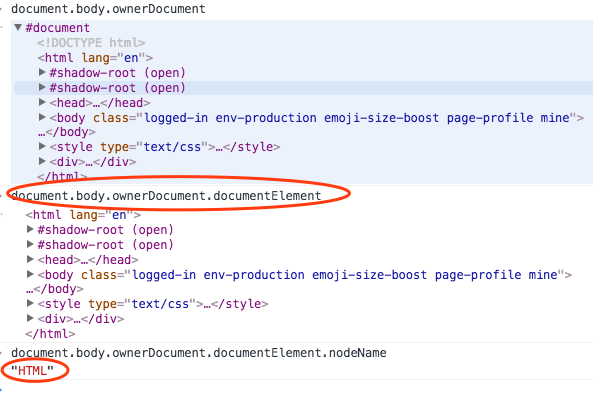Click the console entry 'document.body.ownerDocument'
This screenshot has width=593, height=398.
coord(108,9)
